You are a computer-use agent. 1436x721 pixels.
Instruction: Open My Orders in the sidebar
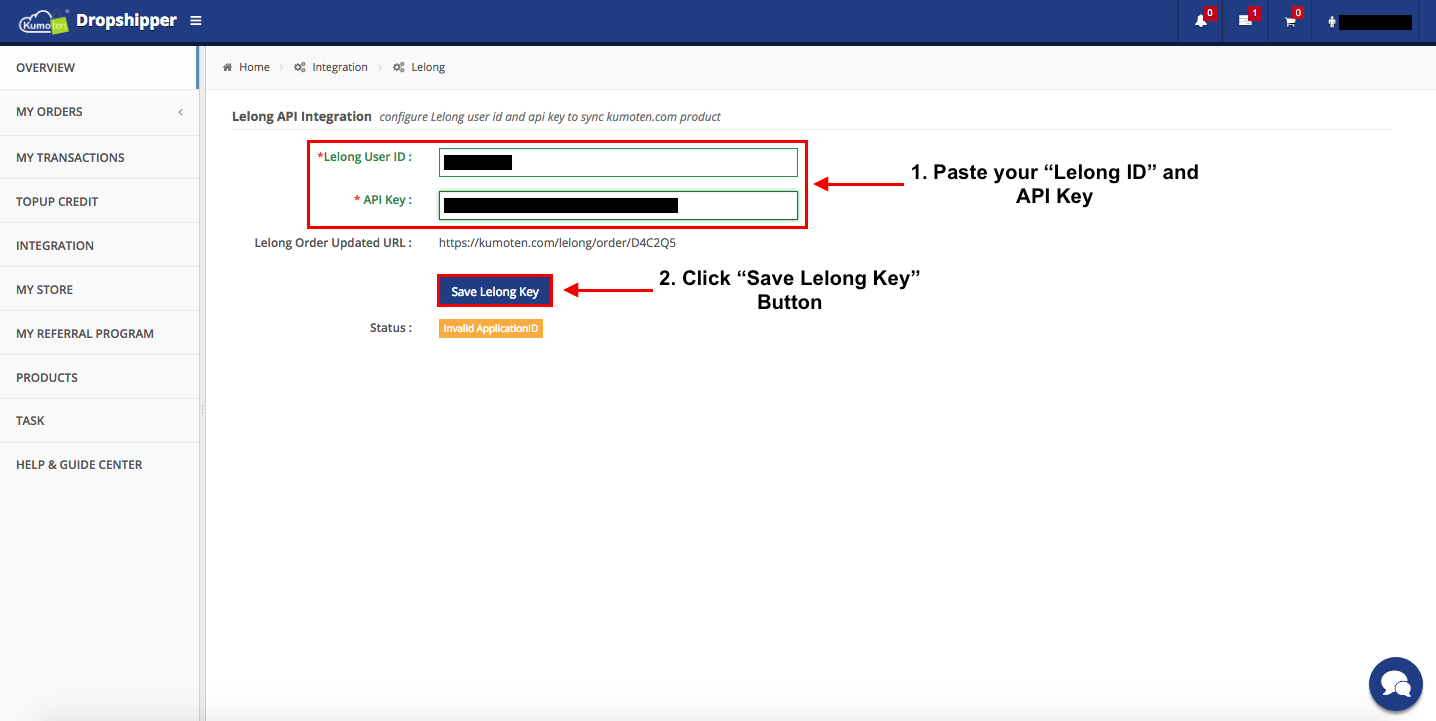(x=99, y=112)
